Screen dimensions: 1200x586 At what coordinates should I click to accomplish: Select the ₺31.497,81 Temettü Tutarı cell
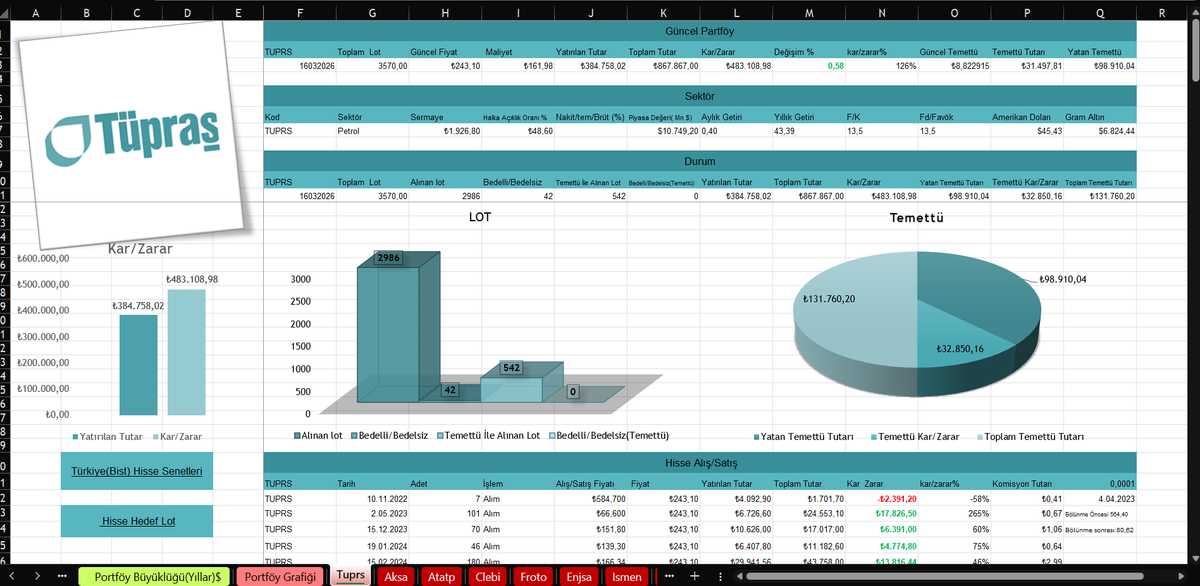1027,65
